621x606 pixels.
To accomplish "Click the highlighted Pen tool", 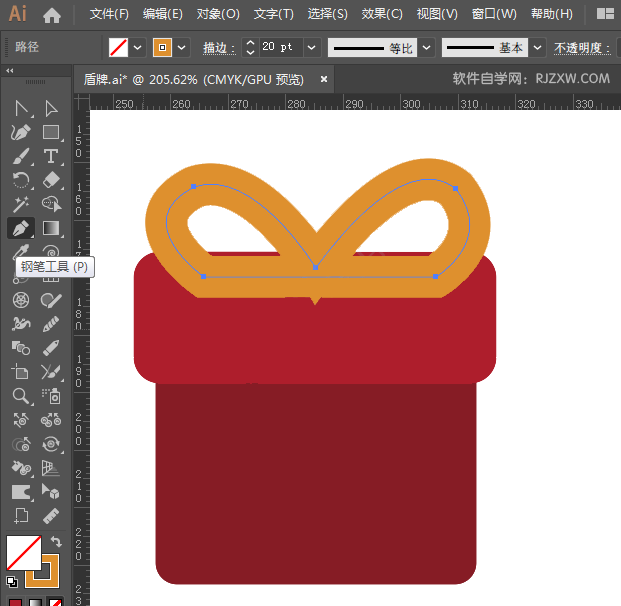I will click(21, 229).
